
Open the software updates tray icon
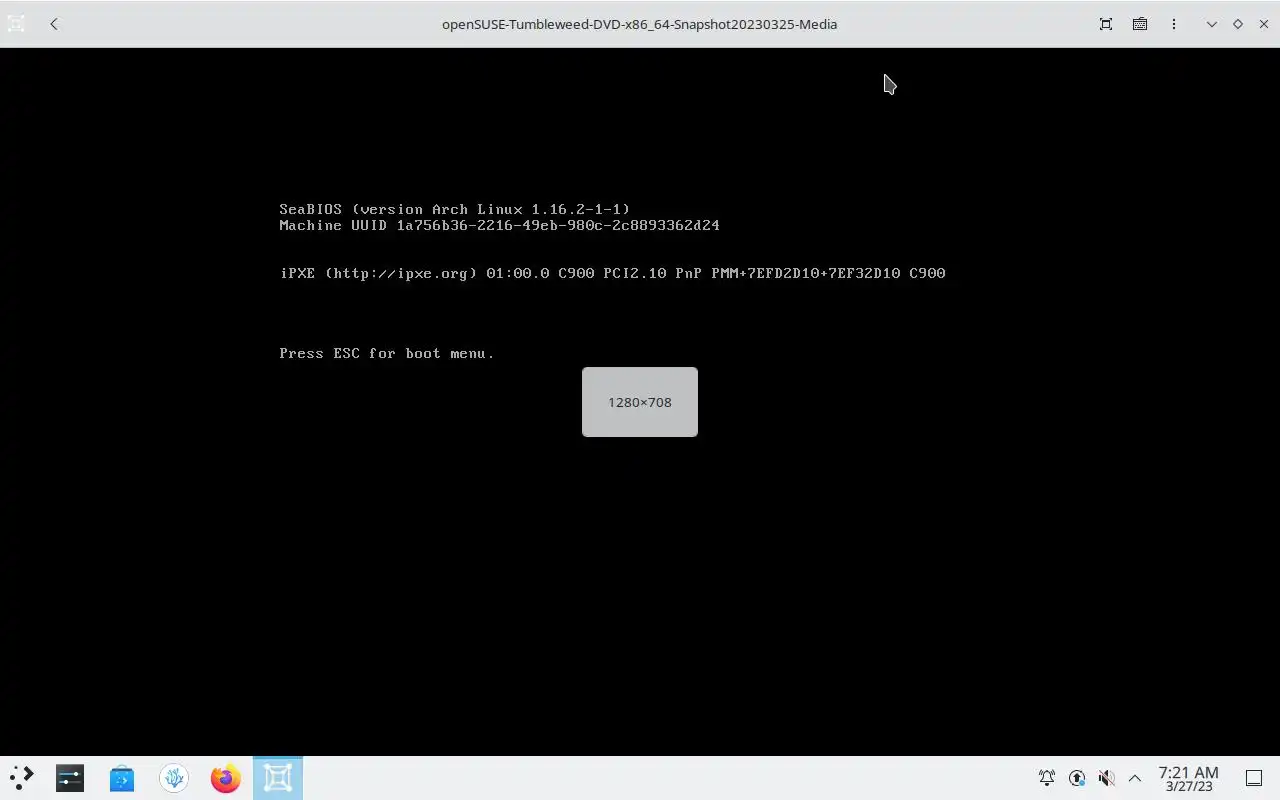[x=1077, y=778]
